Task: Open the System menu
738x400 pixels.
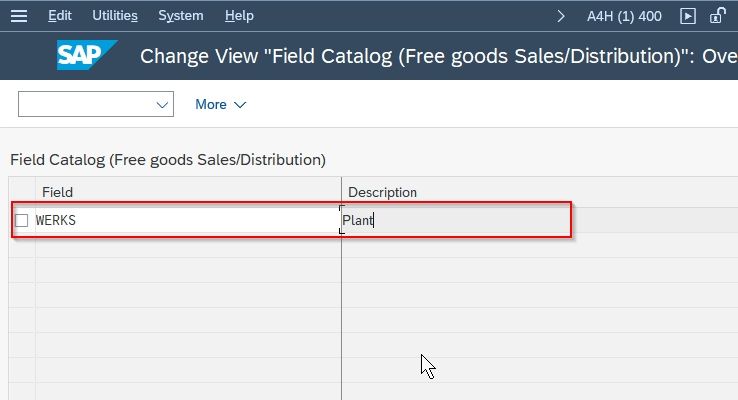Action: 181,16
